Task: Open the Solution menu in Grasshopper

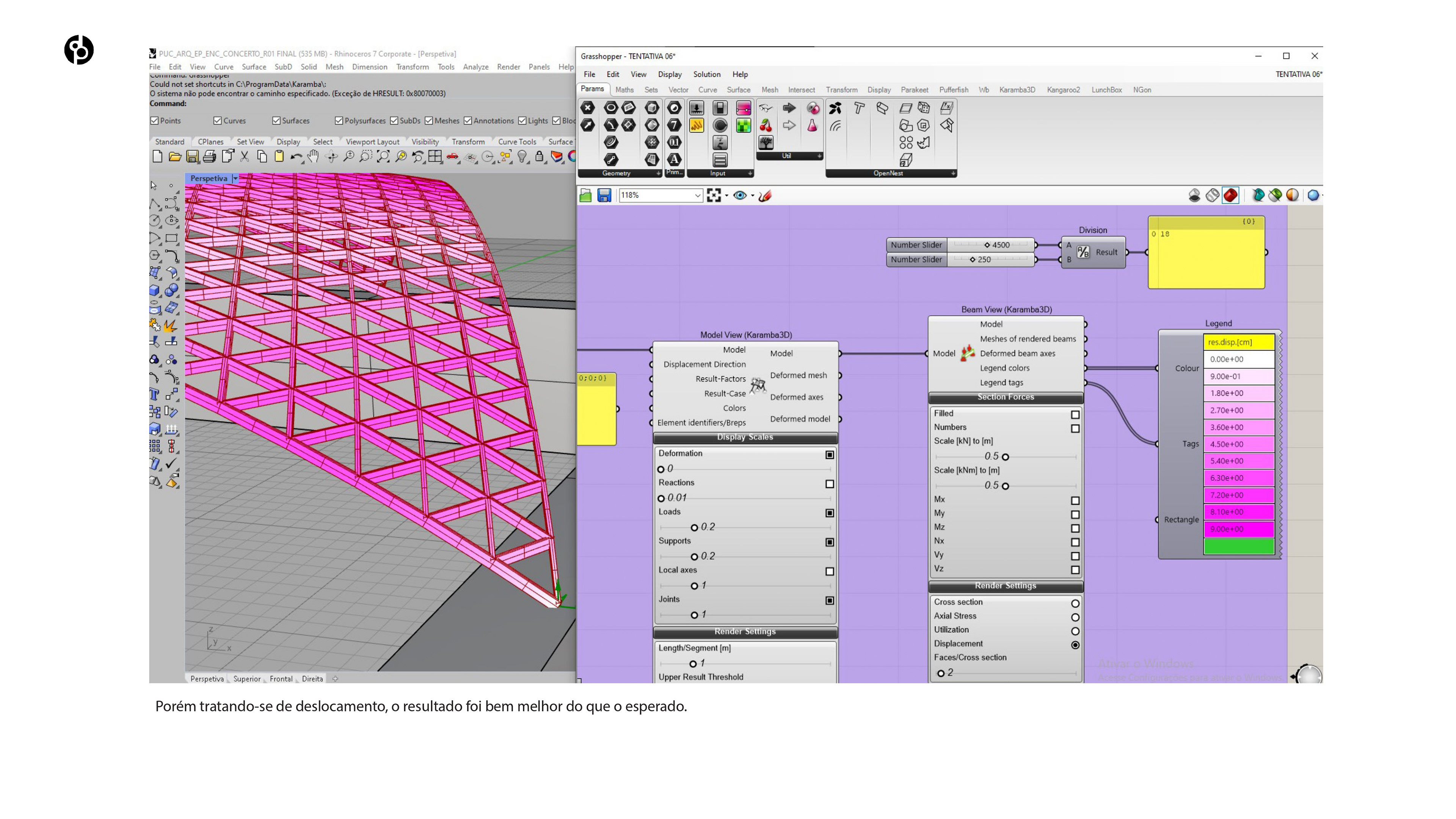Action: click(706, 74)
